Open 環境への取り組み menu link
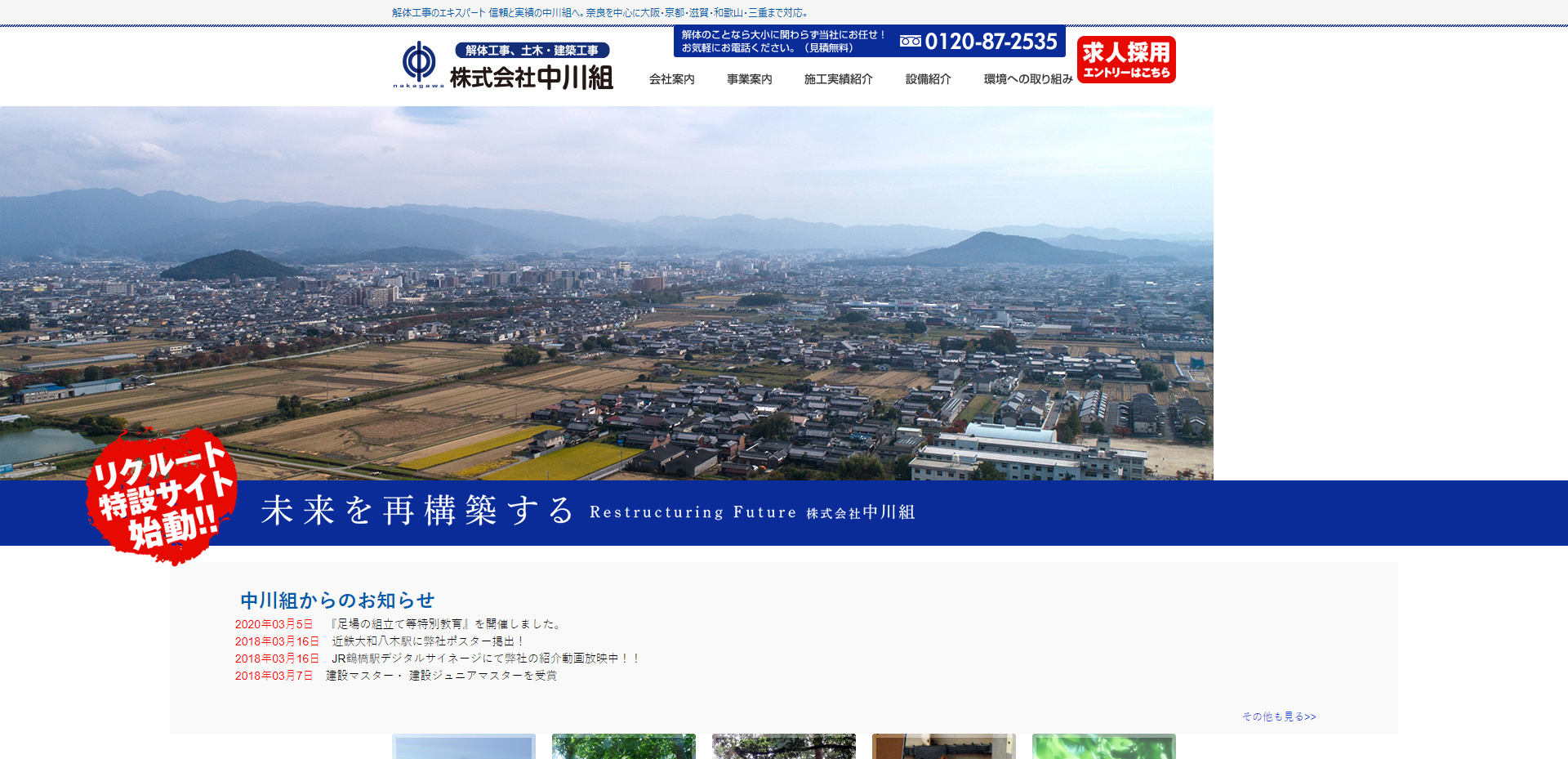Screen dimensions: 1568x759 [x=1027, y=79]
